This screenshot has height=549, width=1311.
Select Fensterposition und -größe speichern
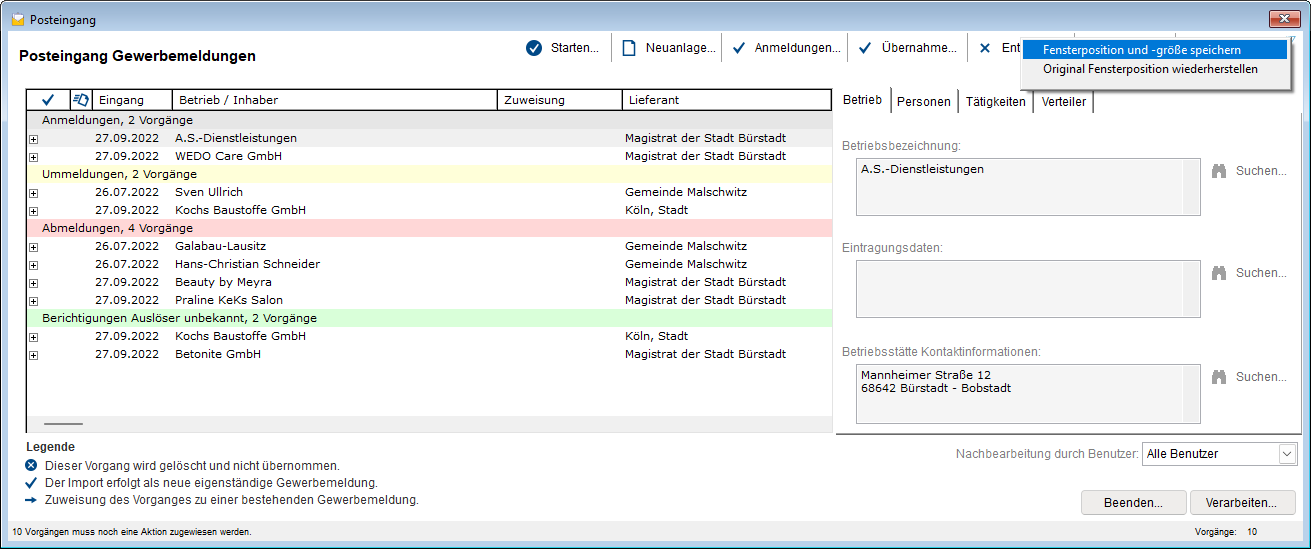point(1141,49)
